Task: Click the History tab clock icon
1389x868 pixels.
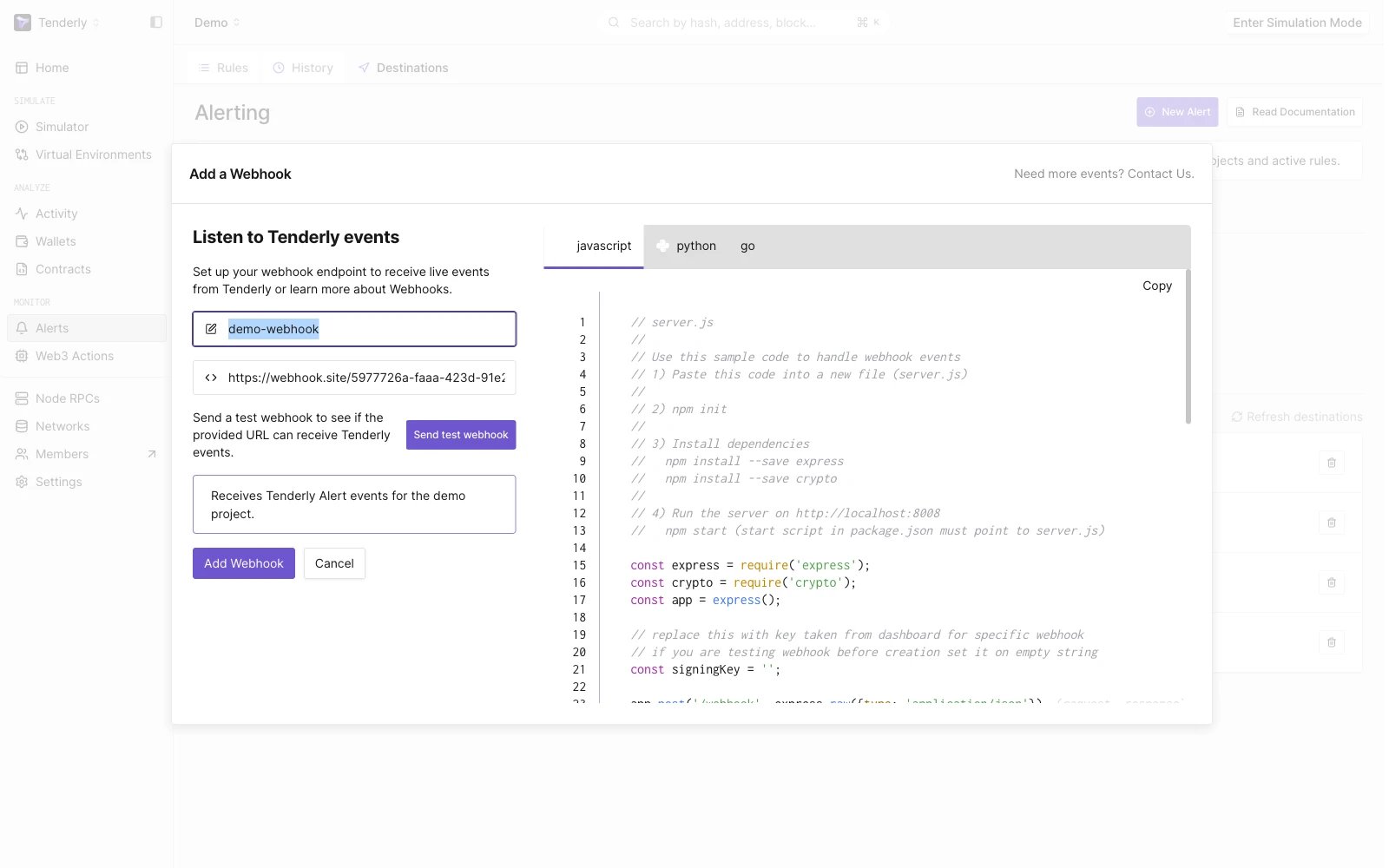Action: click(279, 68)
